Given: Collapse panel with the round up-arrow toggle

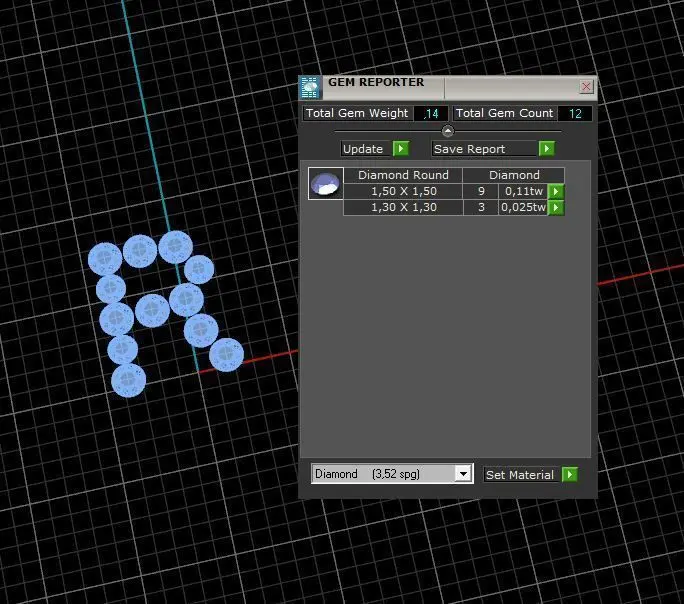Looking at the screenshot, I should pyautogui.click(x=448, y=131).
